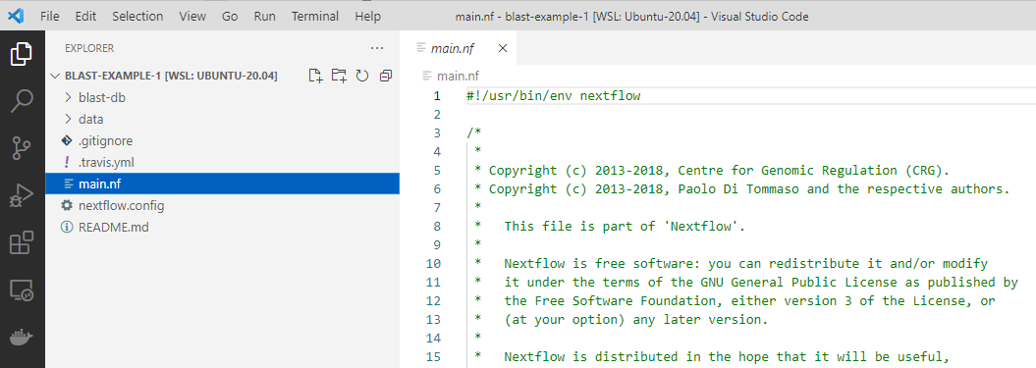
Task: Click the 'This file is part of' comment line
Action: (624, 227)
